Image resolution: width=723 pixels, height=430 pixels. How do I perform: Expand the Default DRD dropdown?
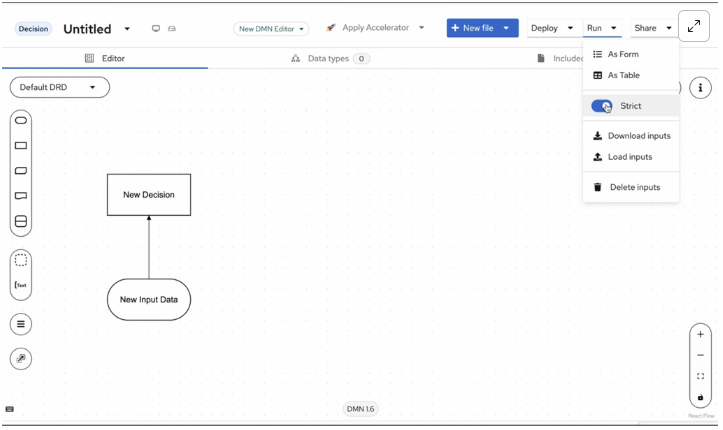click(x=59, y=88)
